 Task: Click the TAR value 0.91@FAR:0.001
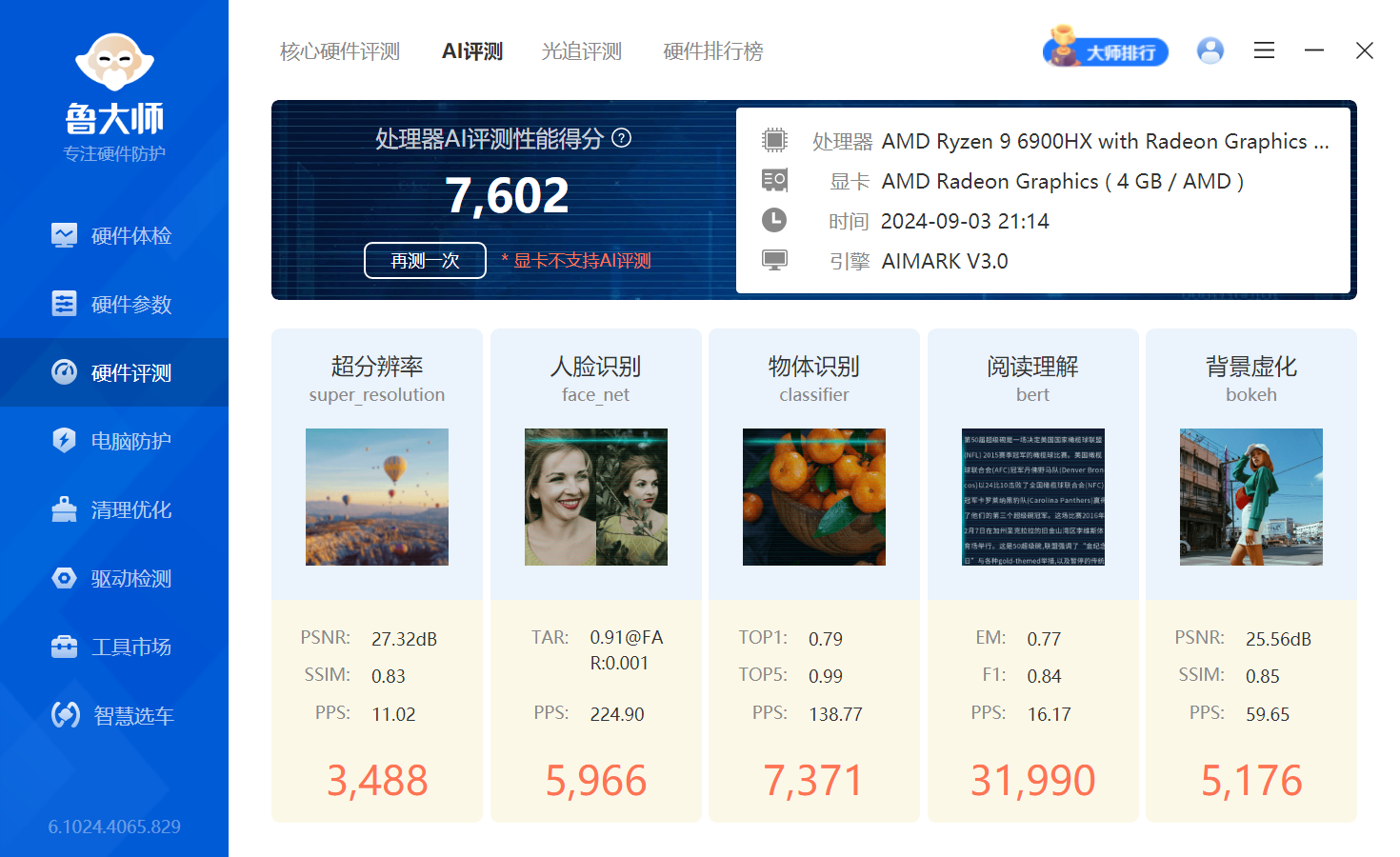pos(627,650)
